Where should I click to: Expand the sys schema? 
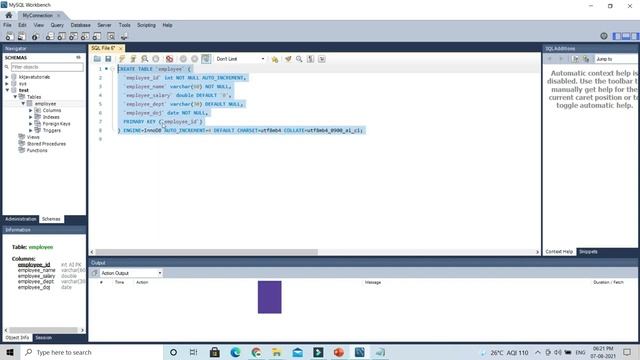7,83
